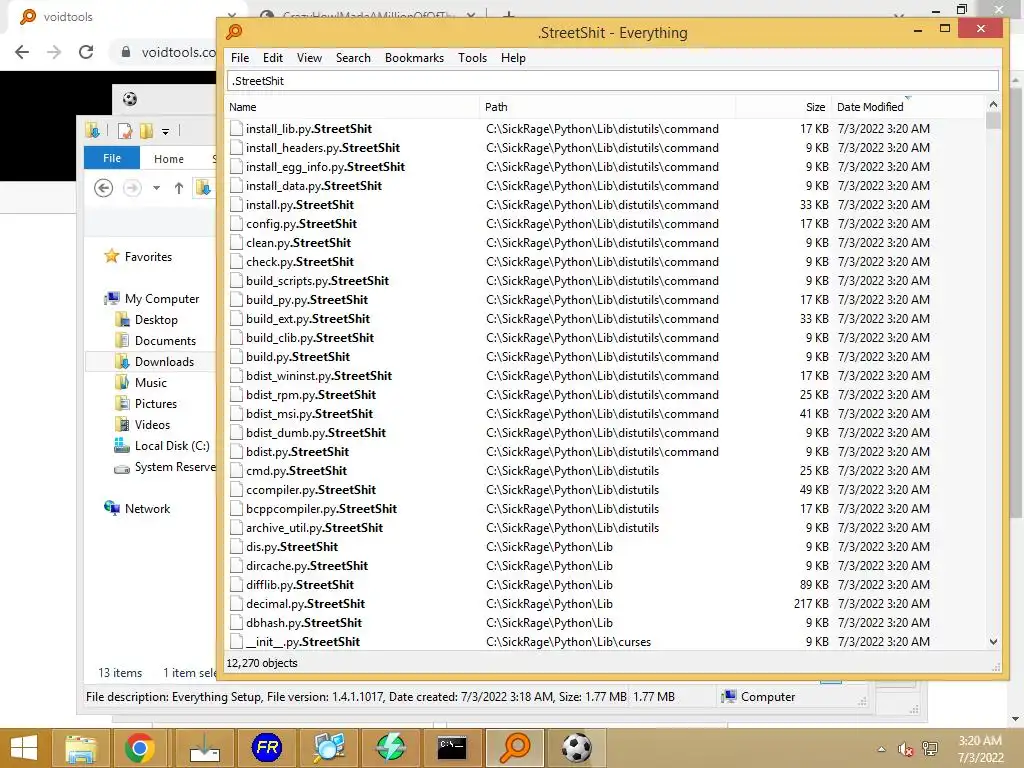Show hidden tray icons arrow

pyautogui.click(x=882, y=749)
